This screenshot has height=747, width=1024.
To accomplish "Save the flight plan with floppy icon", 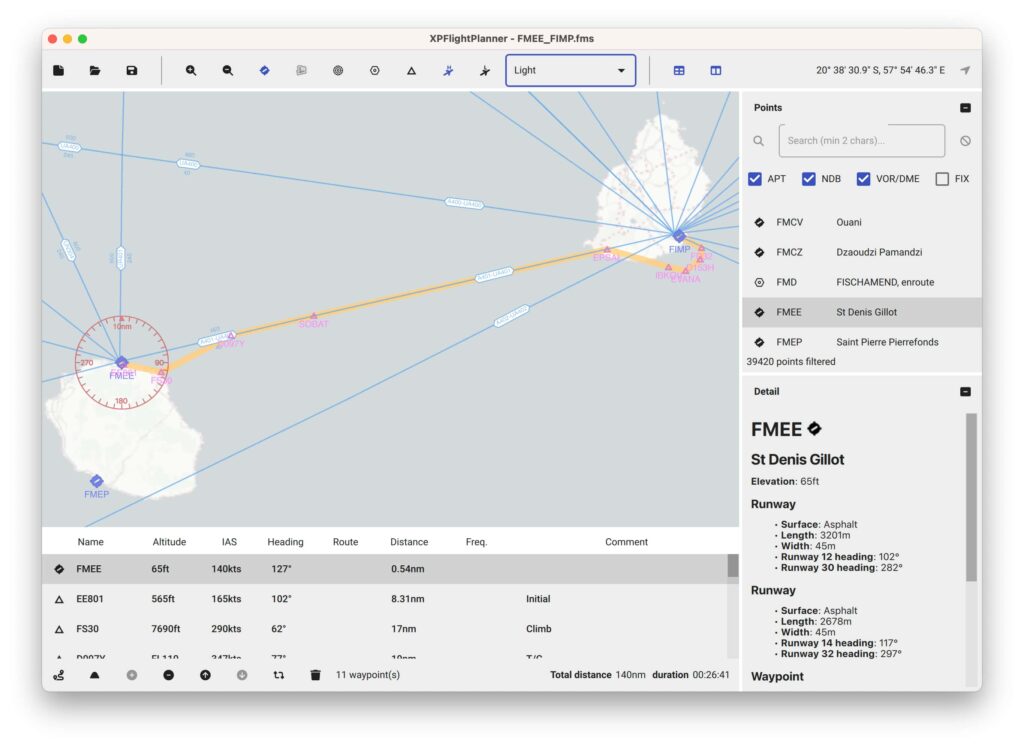I will pos(132,71).
